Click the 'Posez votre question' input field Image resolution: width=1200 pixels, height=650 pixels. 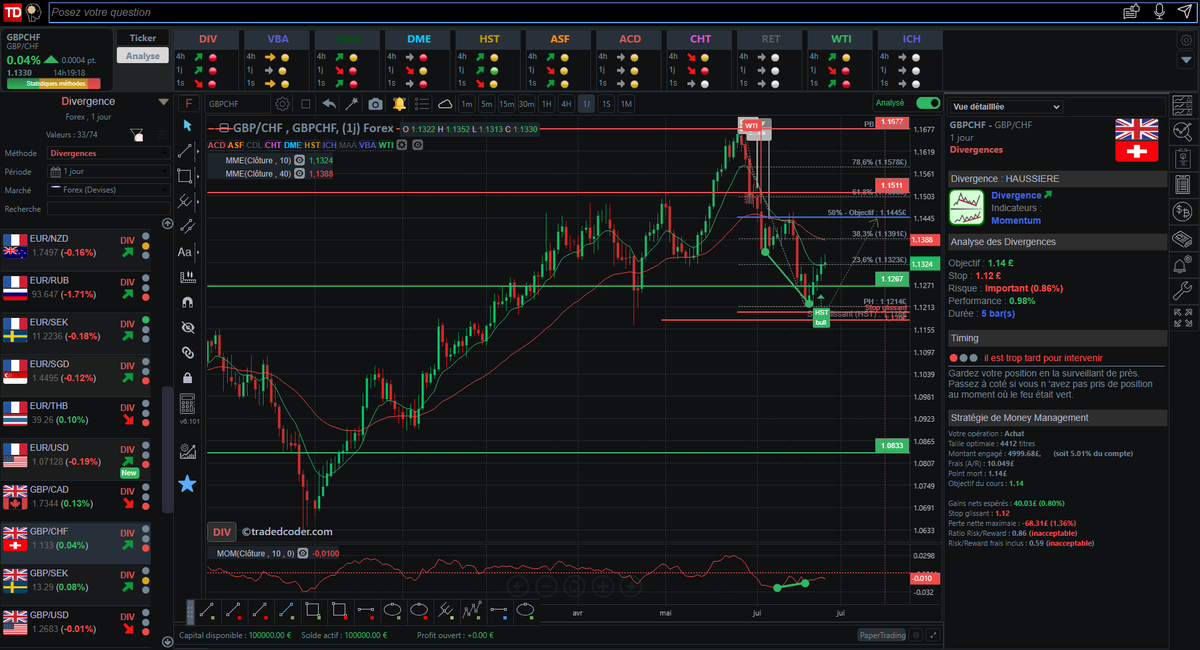point(580,12)
